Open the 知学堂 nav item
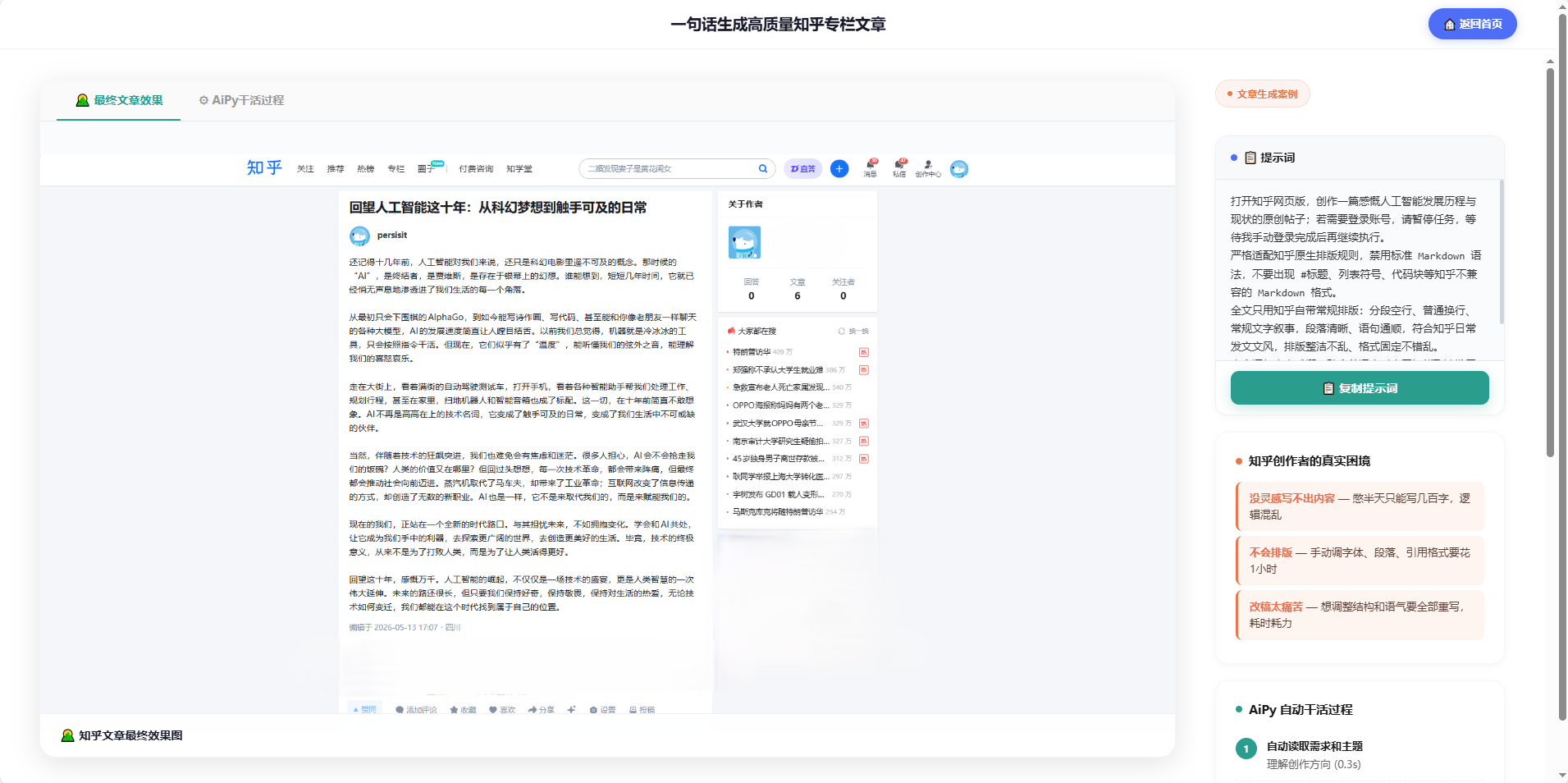Viewport: 1568px width, 783px height. click(519, 169)
